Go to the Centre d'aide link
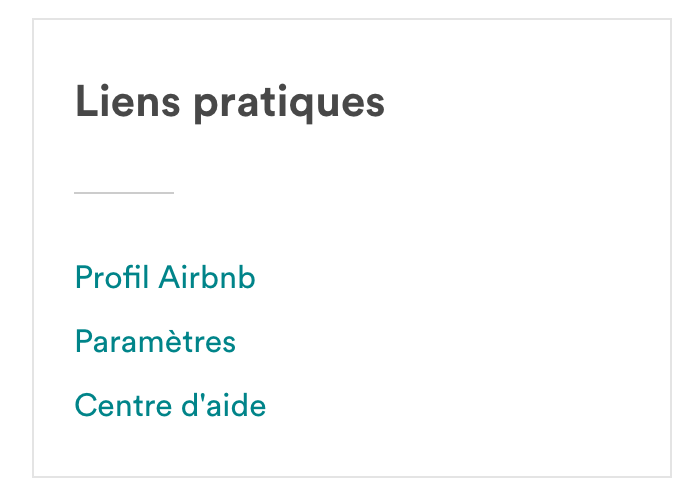Screen dimensions: 696x494 (x=170, y=406)
